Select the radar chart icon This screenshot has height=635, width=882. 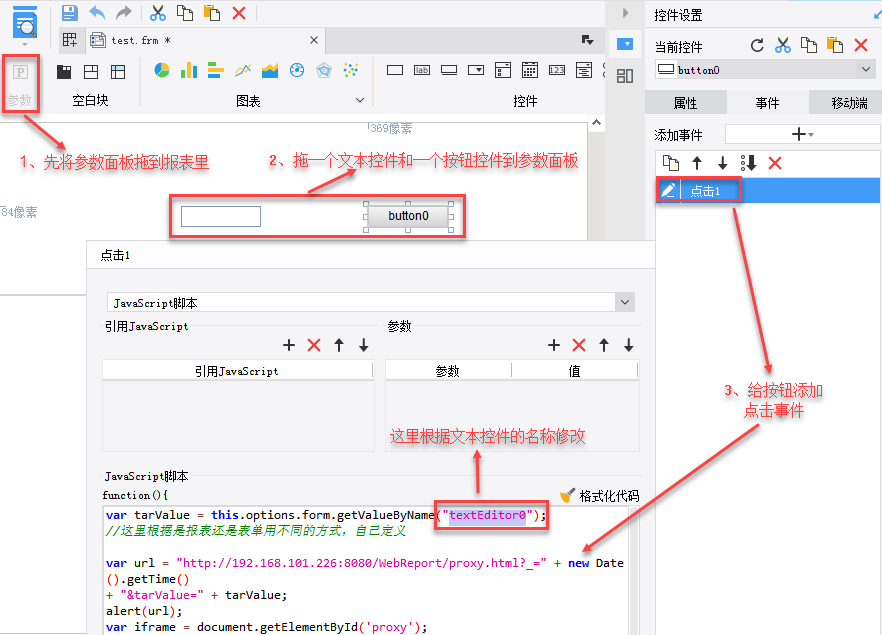(324, 70)
